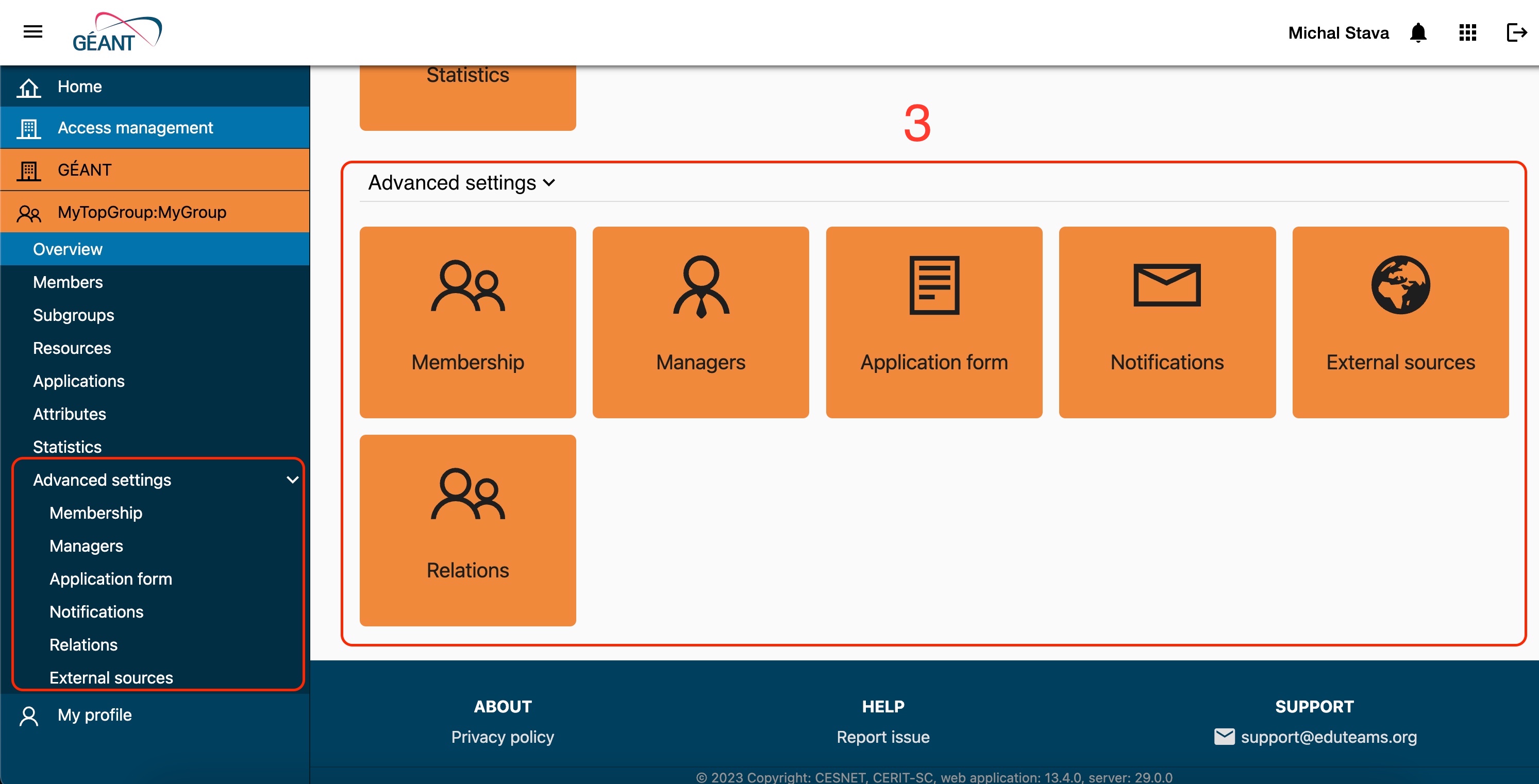Image resolution: width=1539 pixels, height=784 pixels.
Task: Click the Notifications envelope icon
Action: click(1167, 285)
